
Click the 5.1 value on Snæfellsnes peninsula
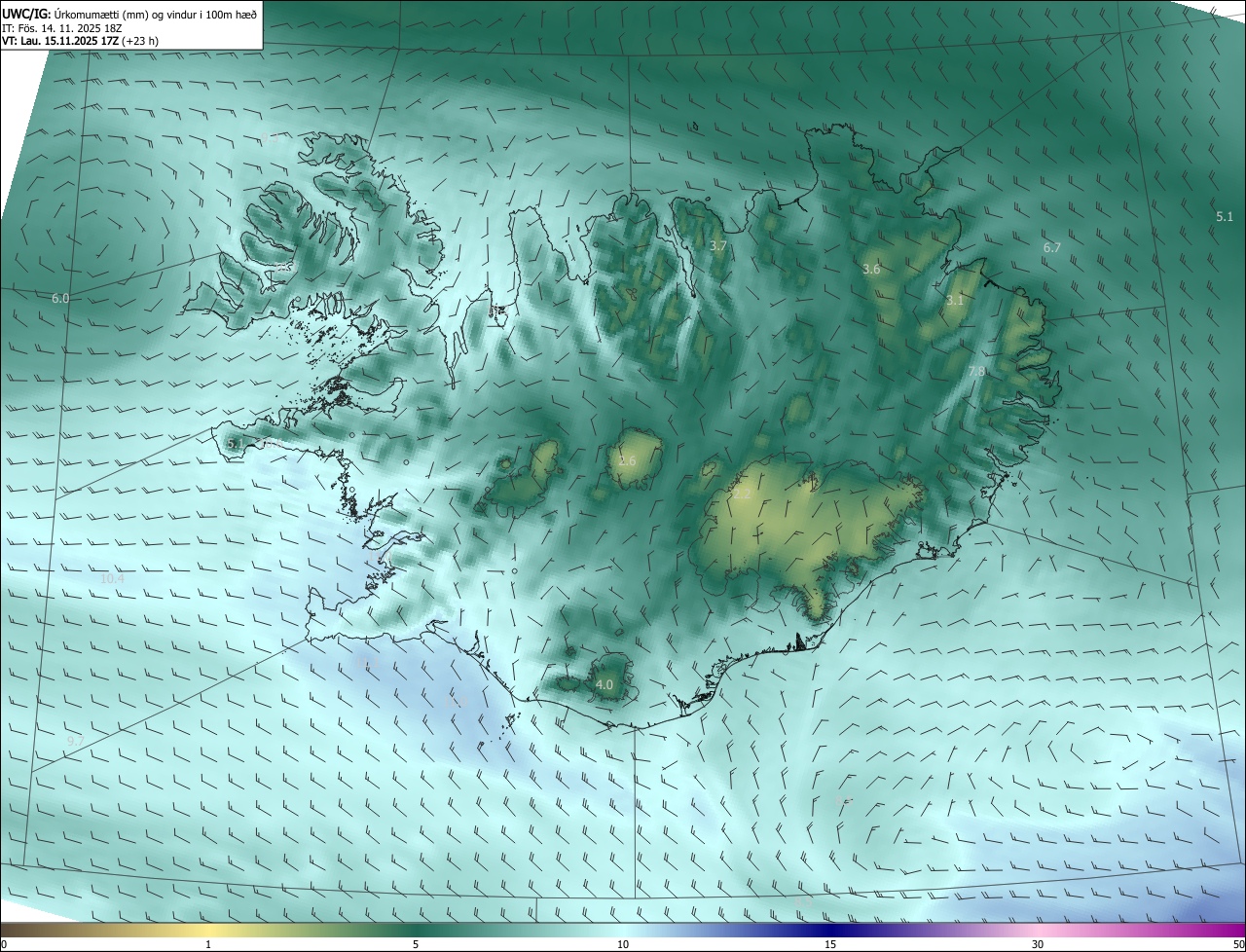235,444
